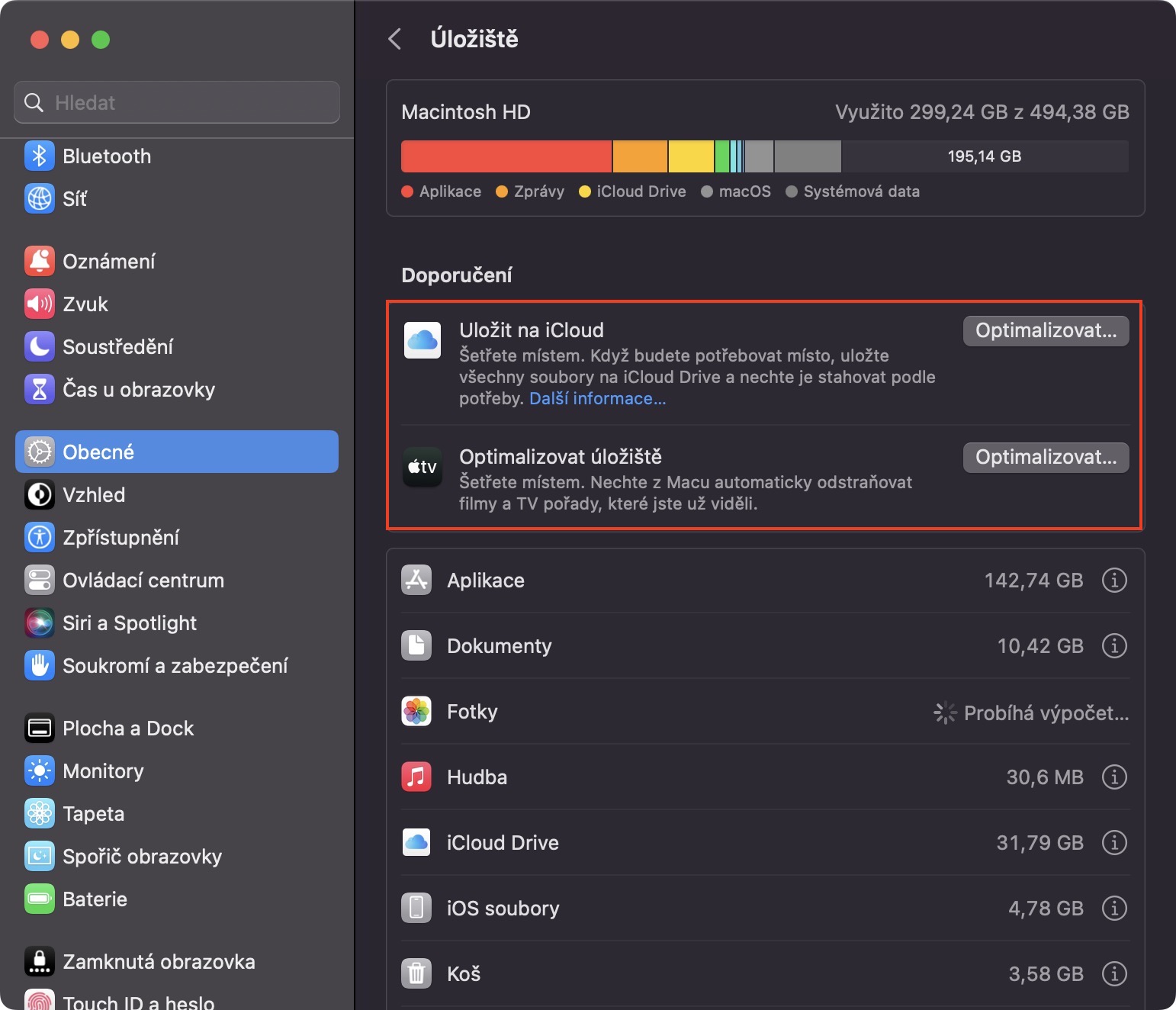Select Oznámení in the sidebar
The image size is (1176, 1010).
tap(108, 262)
